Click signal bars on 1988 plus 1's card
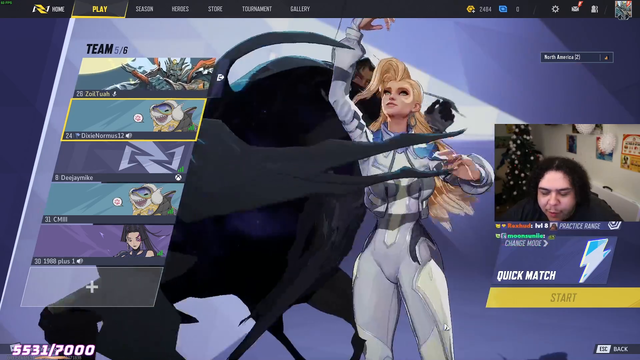 (160, 253)
